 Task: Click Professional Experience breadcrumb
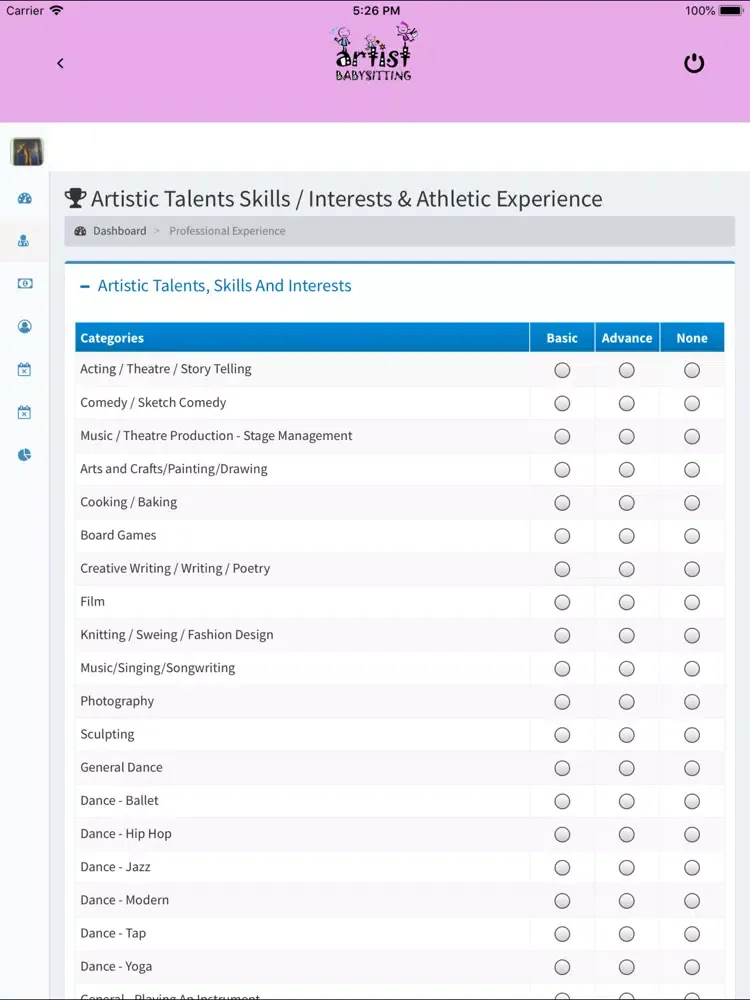coord(227,231)
